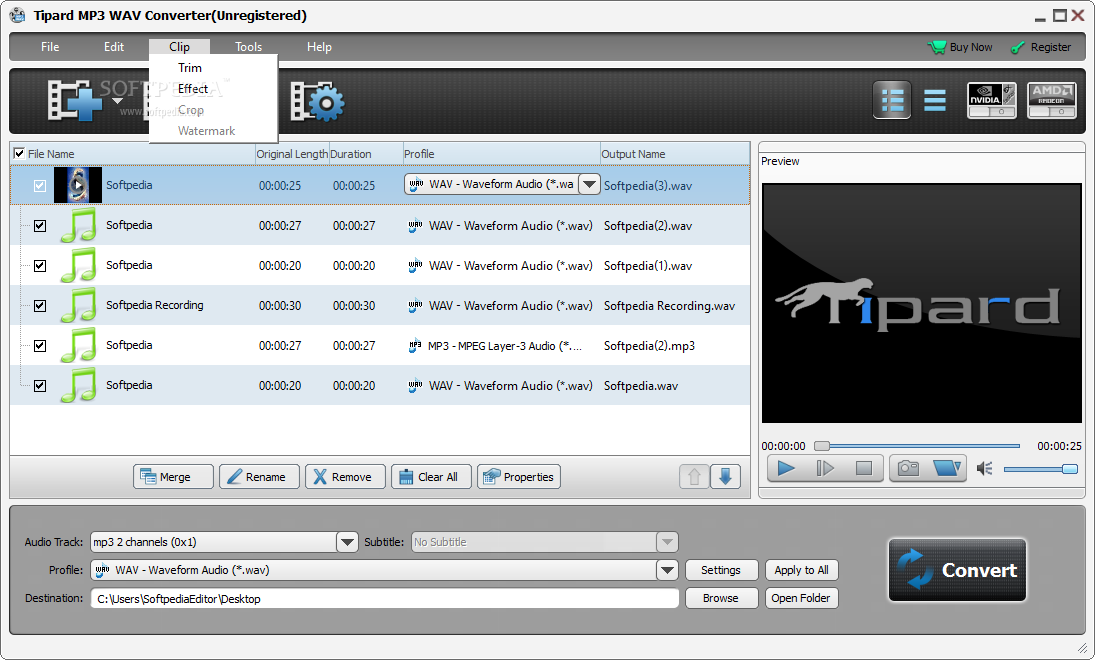Screen dimensions: 1095x660
Task: Click the MP3 format icon in Softpedia(2).mp3 row
Action: tap(415, 346)
